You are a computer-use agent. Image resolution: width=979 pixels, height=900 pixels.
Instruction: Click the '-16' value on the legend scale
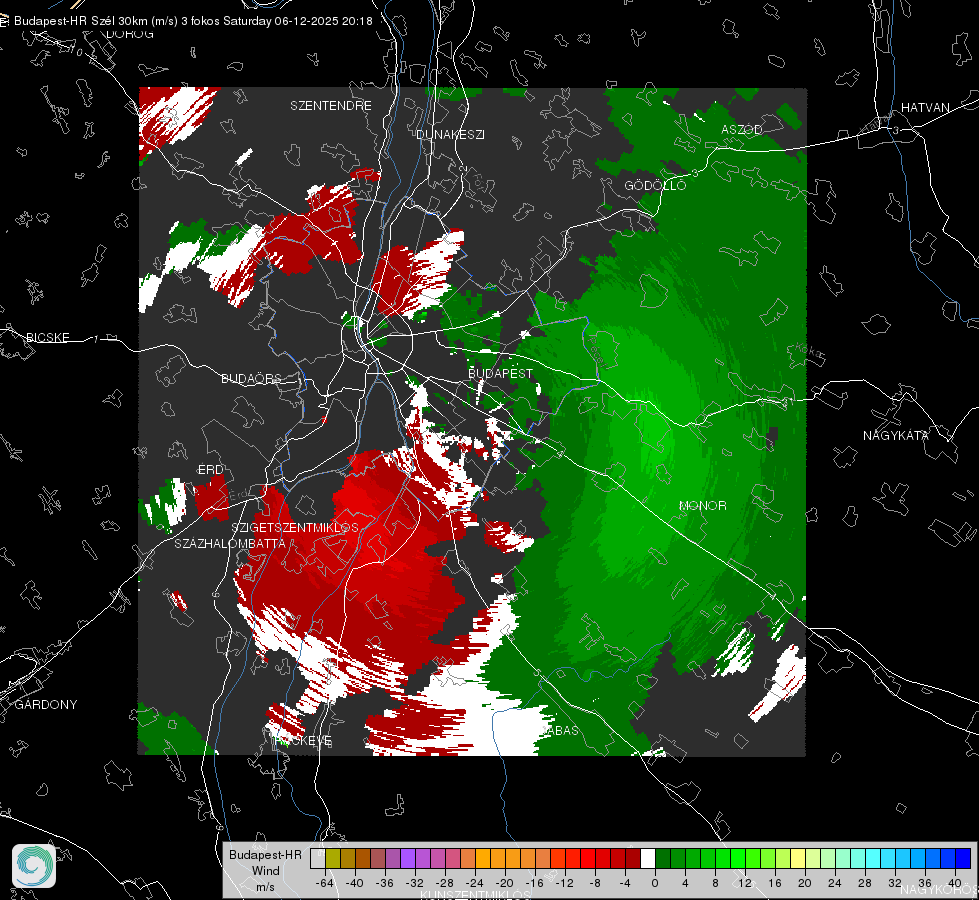[x=534, y=883]
